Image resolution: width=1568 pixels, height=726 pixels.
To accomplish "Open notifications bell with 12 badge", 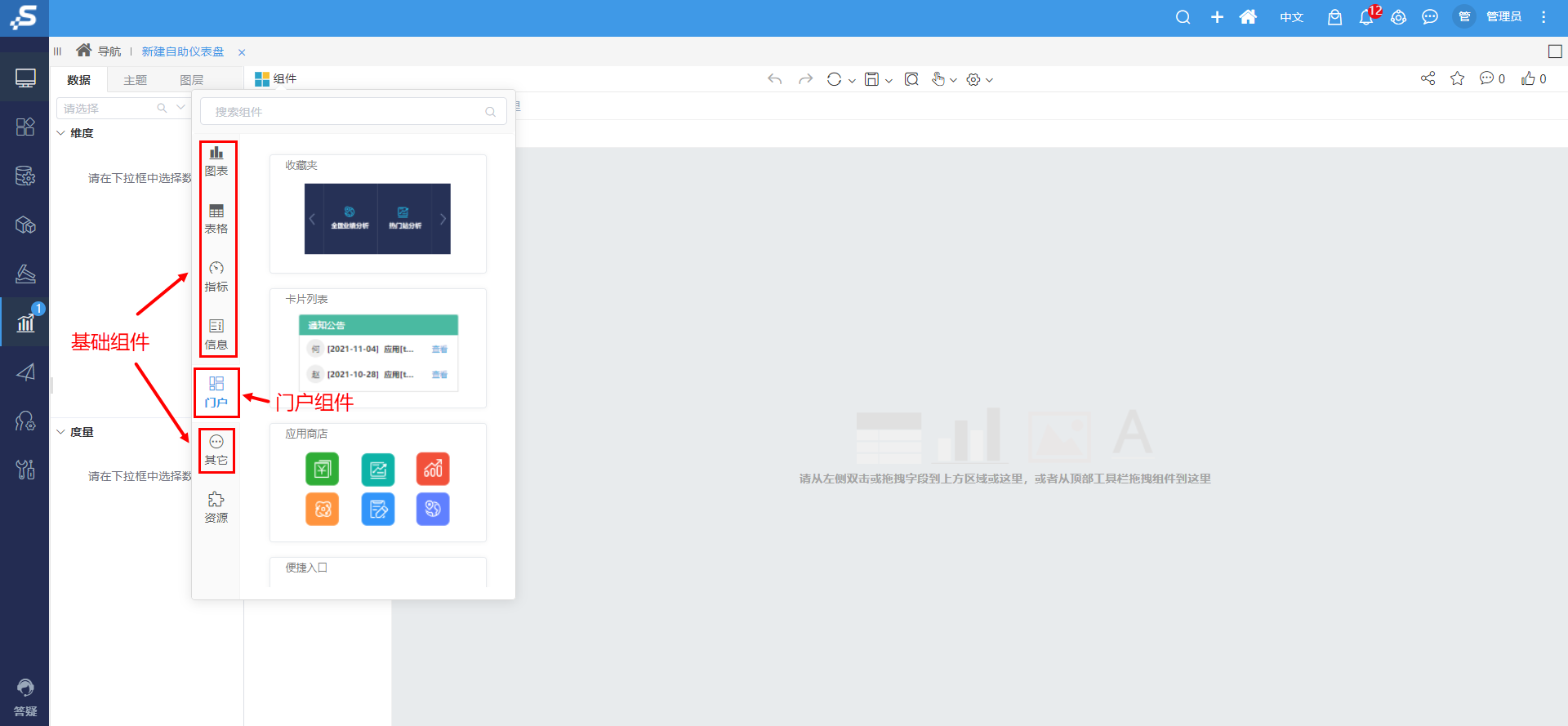I will (1367, 16).
